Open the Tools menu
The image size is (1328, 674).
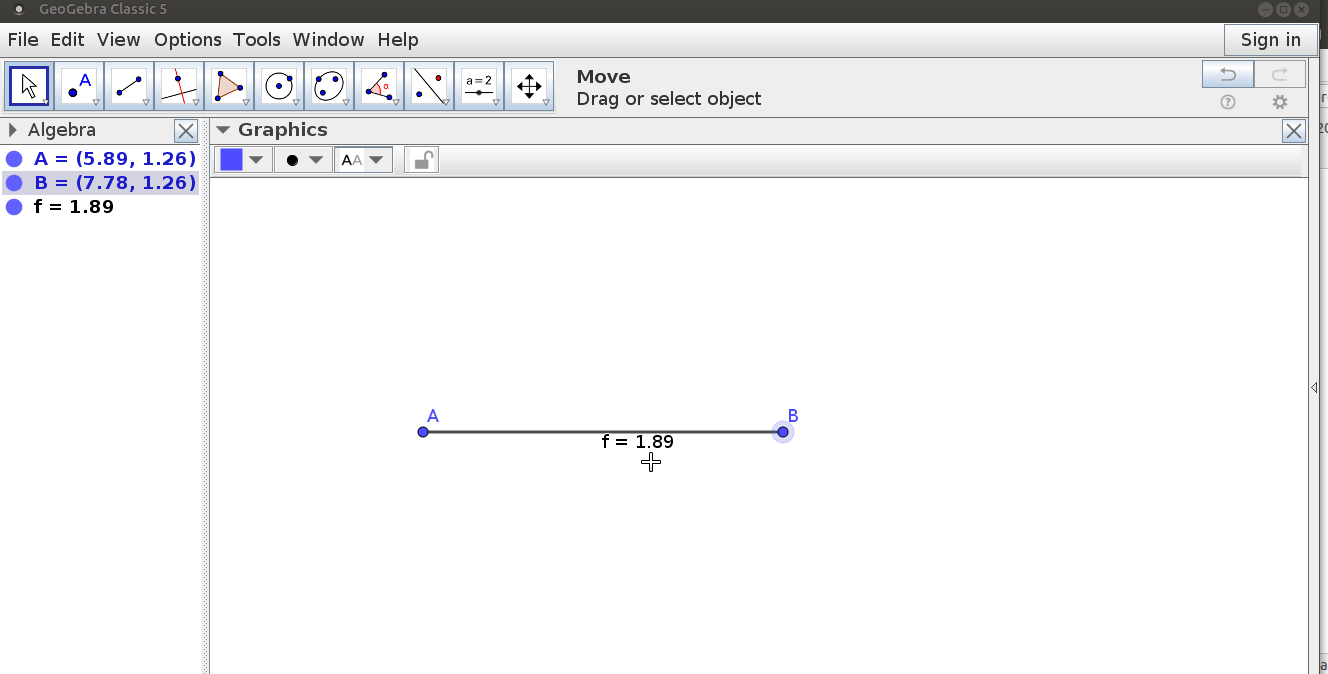[257, 40]
